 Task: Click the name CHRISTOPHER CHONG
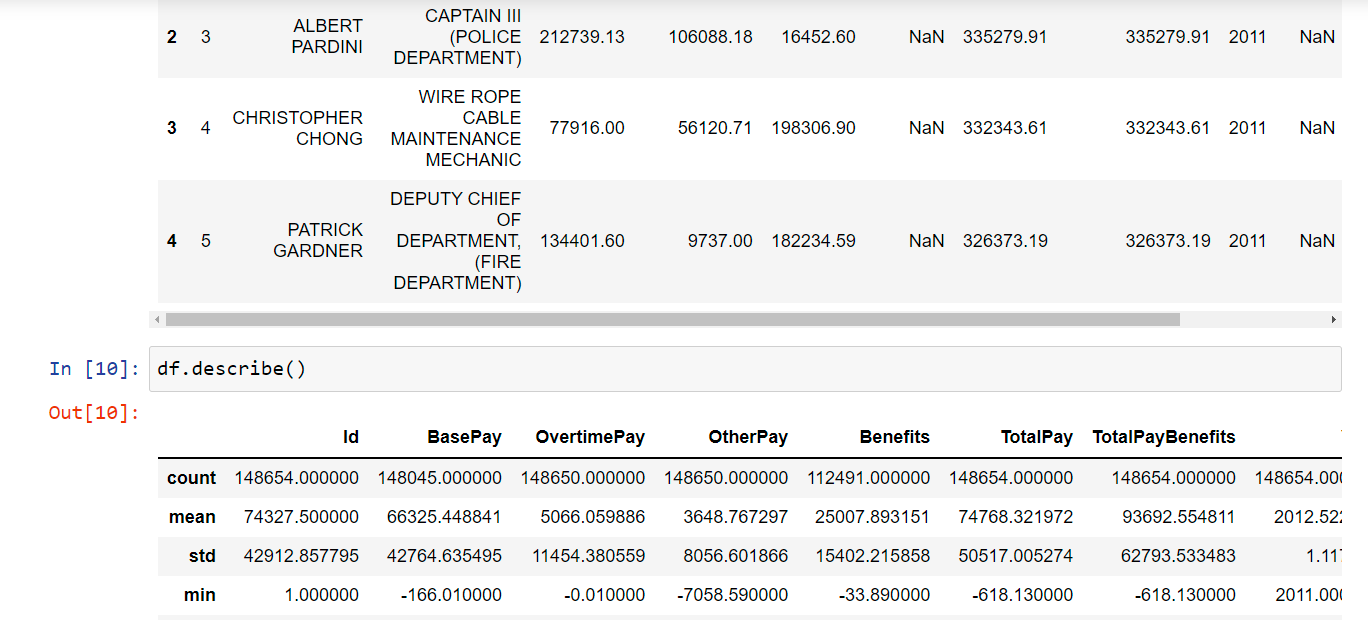pyautogui.click(x=298, y=128)
